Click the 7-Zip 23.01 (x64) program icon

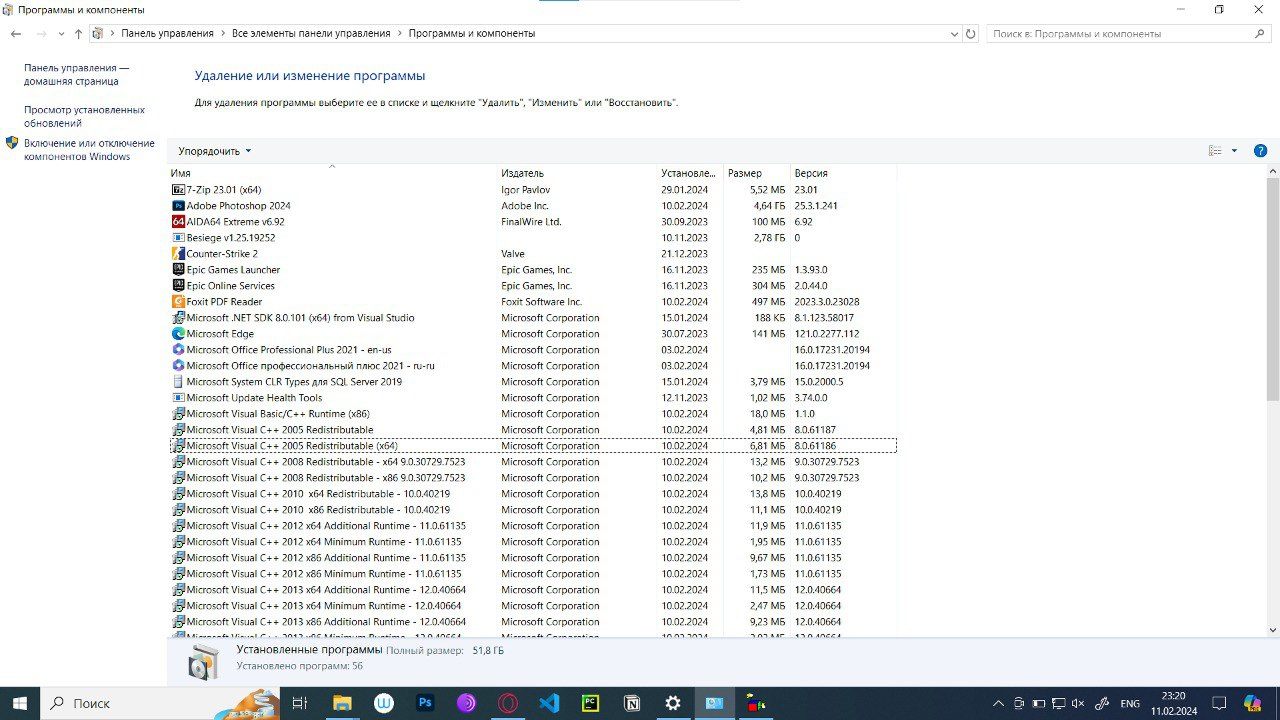click(178, 190)
